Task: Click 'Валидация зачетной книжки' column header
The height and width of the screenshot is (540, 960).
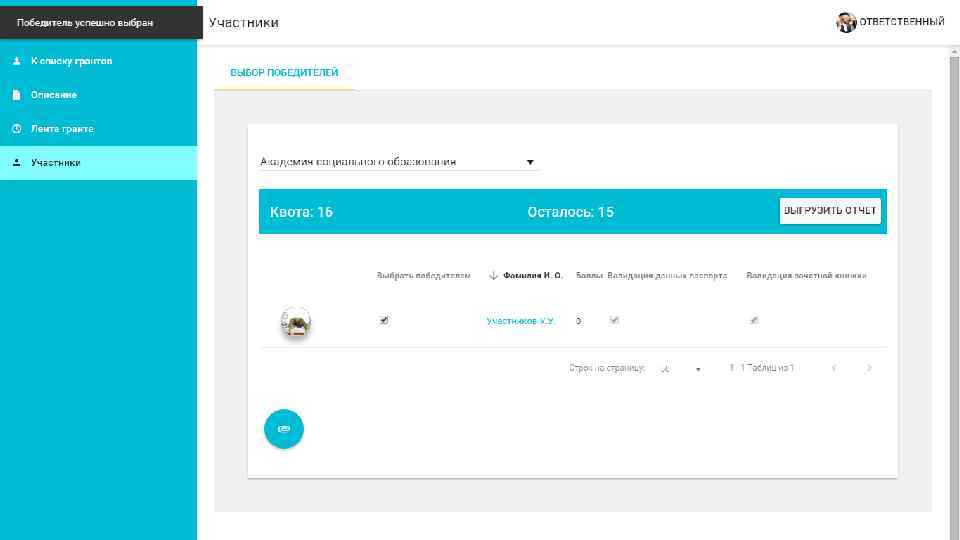Action: coord(806,276)
